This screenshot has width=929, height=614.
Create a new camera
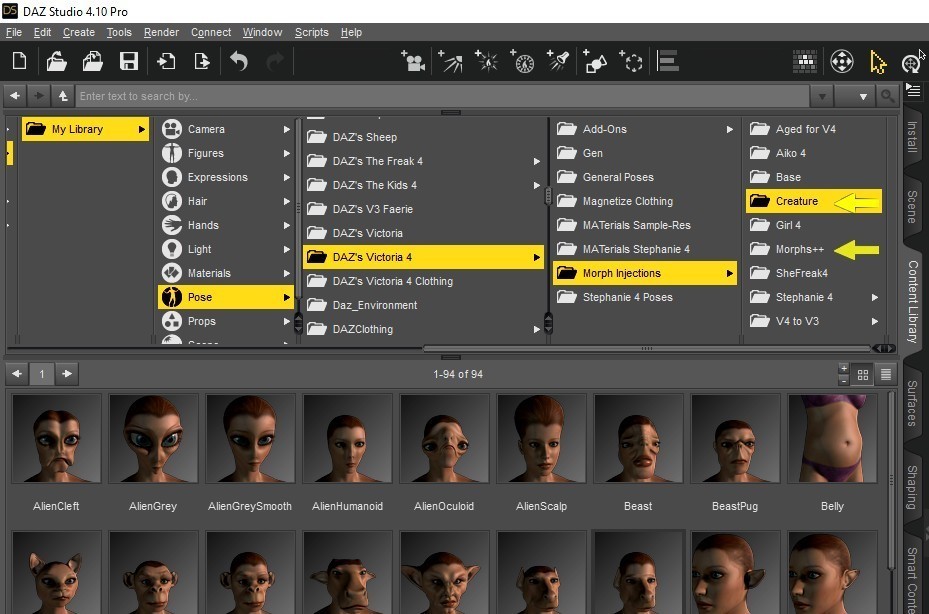click(x=413, y=61)
